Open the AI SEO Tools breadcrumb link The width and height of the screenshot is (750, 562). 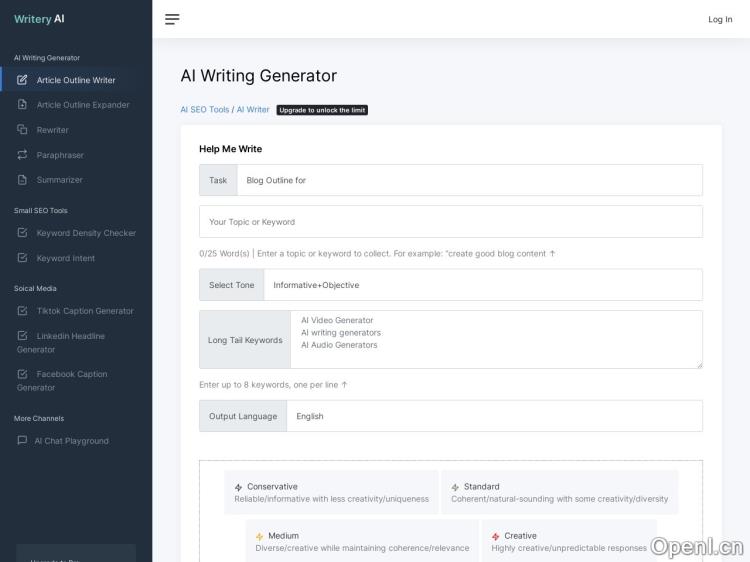[x=204, y=110]
